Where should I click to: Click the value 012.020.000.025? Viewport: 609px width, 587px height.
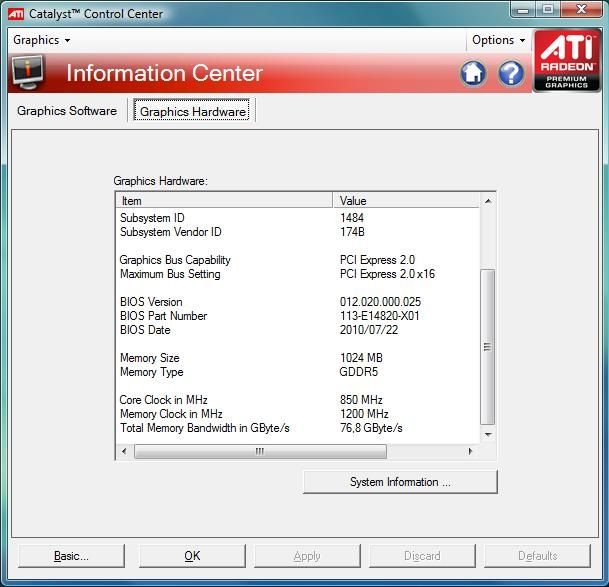[x=380, y=302]
